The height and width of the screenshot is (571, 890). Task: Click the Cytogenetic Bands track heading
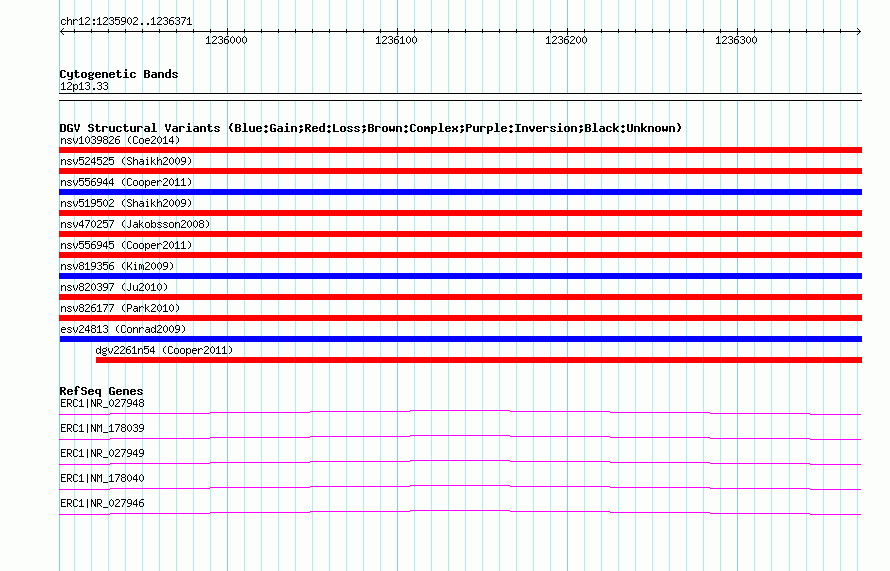point(119,74)
